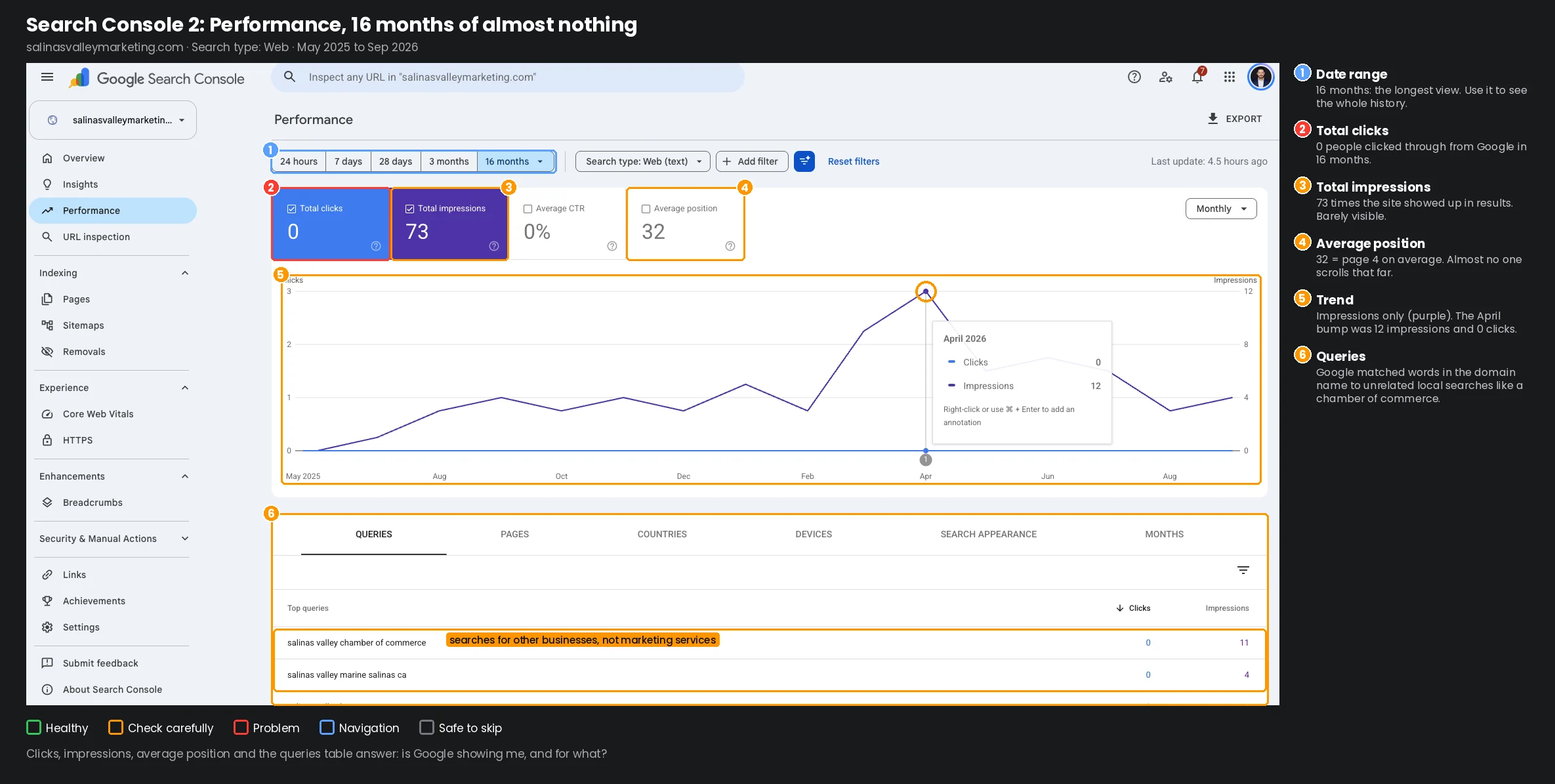
Task: Click the Add filter button
Action: click(x=752, y=161)
